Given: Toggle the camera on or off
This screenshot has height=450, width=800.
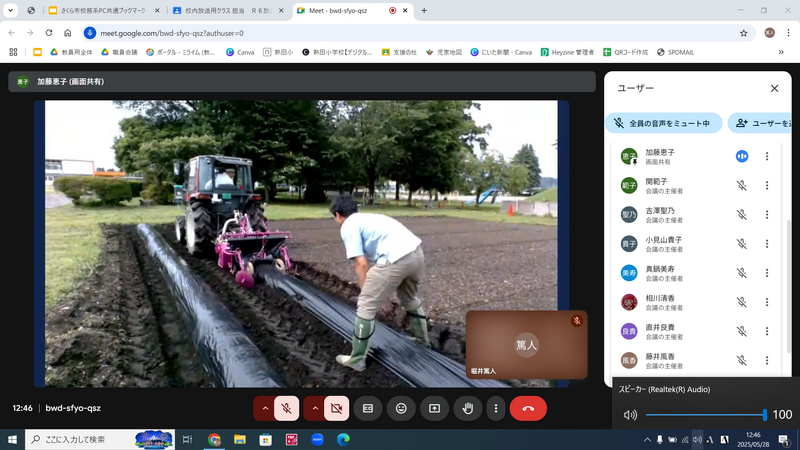Looking at the screenshot, I should pyautogui.click(x=336, y=408).
